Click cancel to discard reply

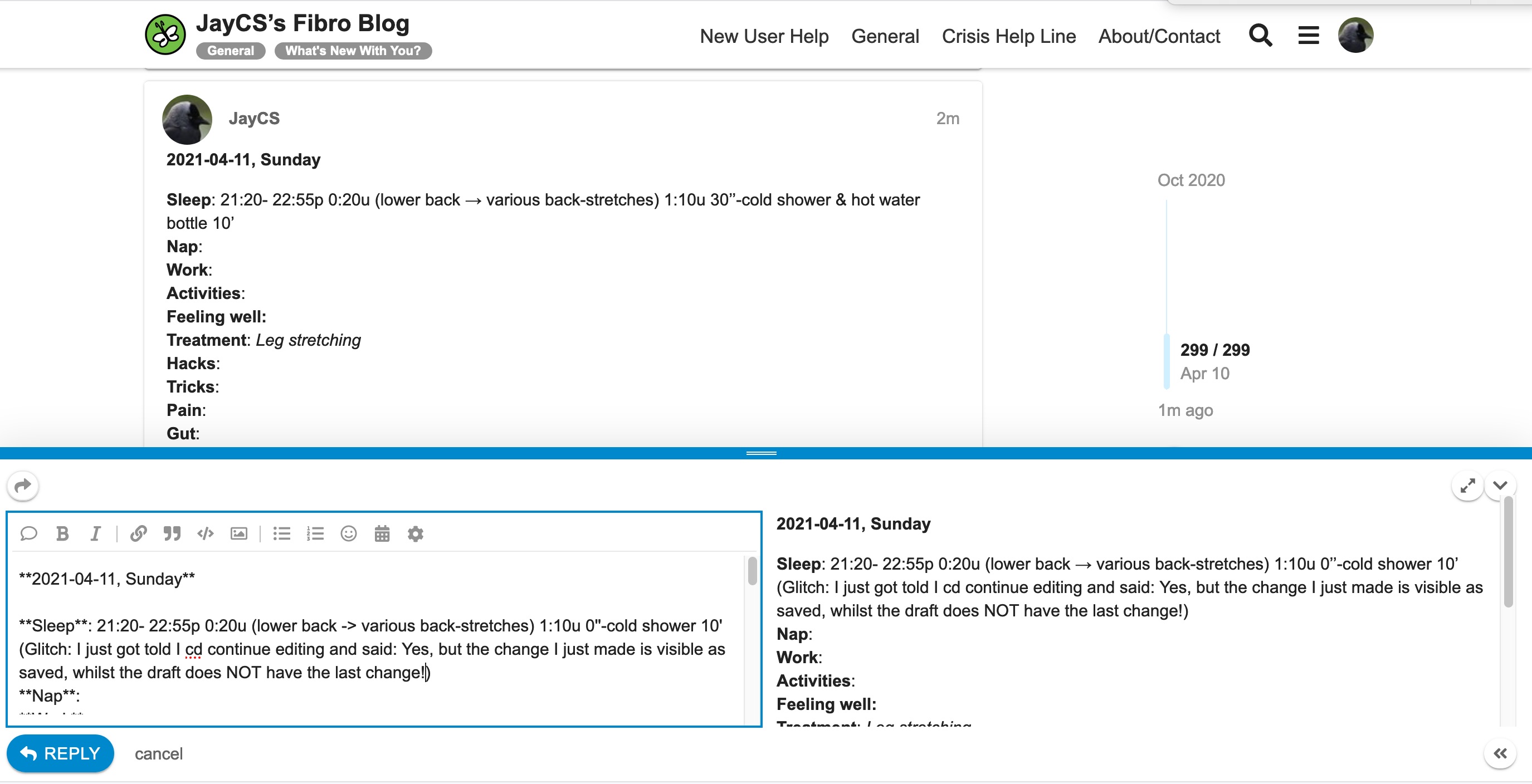tap(158, 754)
